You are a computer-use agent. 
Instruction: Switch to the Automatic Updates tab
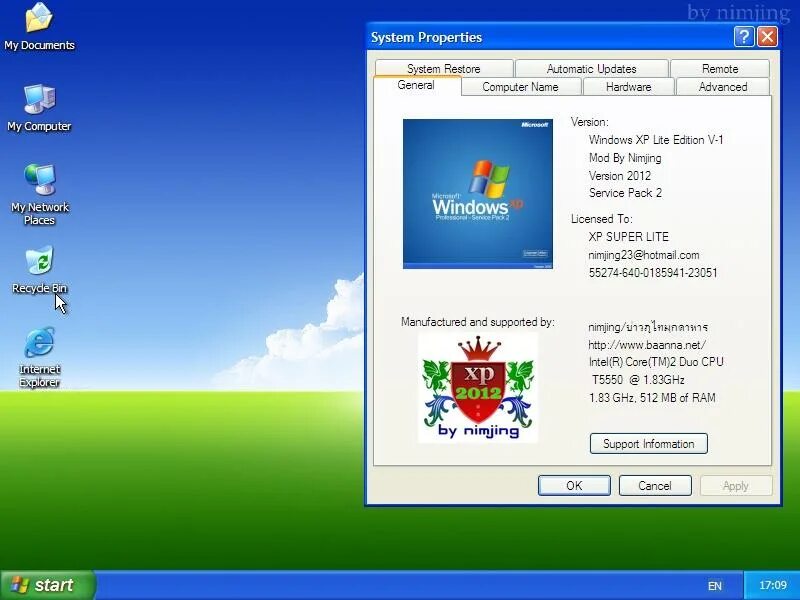[x=591, y=68]
